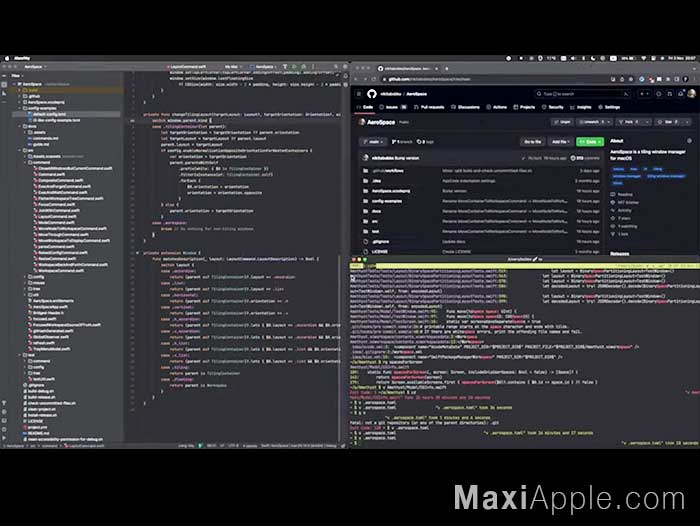The width and height of the screenshot is (700, 526).
Task: Open GitHub notifications inbox icon
Action: 680,94
